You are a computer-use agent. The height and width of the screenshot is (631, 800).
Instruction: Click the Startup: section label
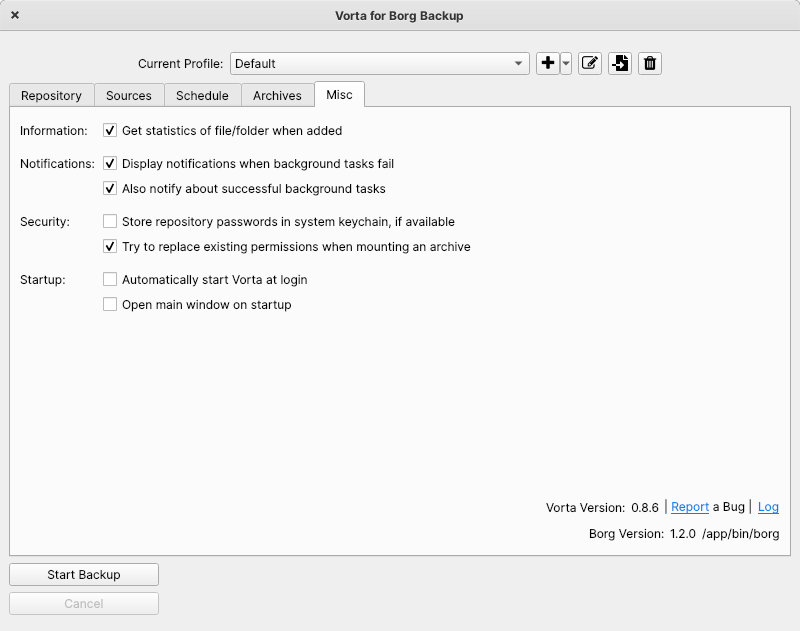(x=43, y=280)
